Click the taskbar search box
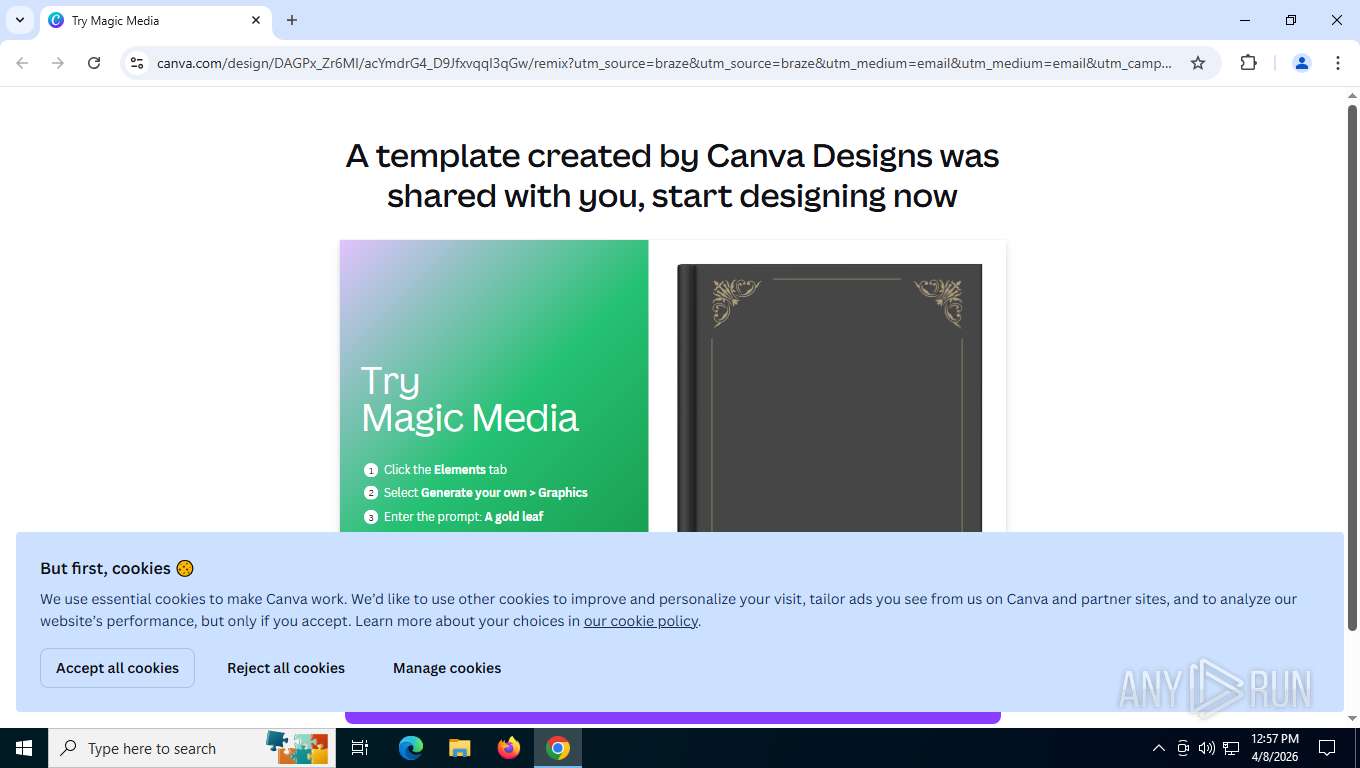The height and width of the screenshot is (768, 1360). (x=192, y=748)
